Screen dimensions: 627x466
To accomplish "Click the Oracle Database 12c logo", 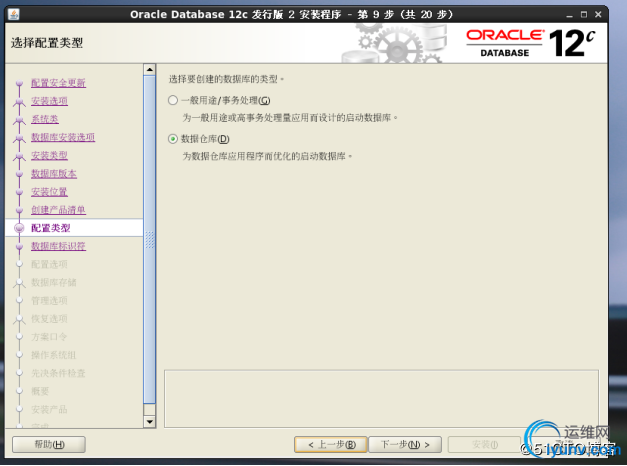I will click(531, 43).
